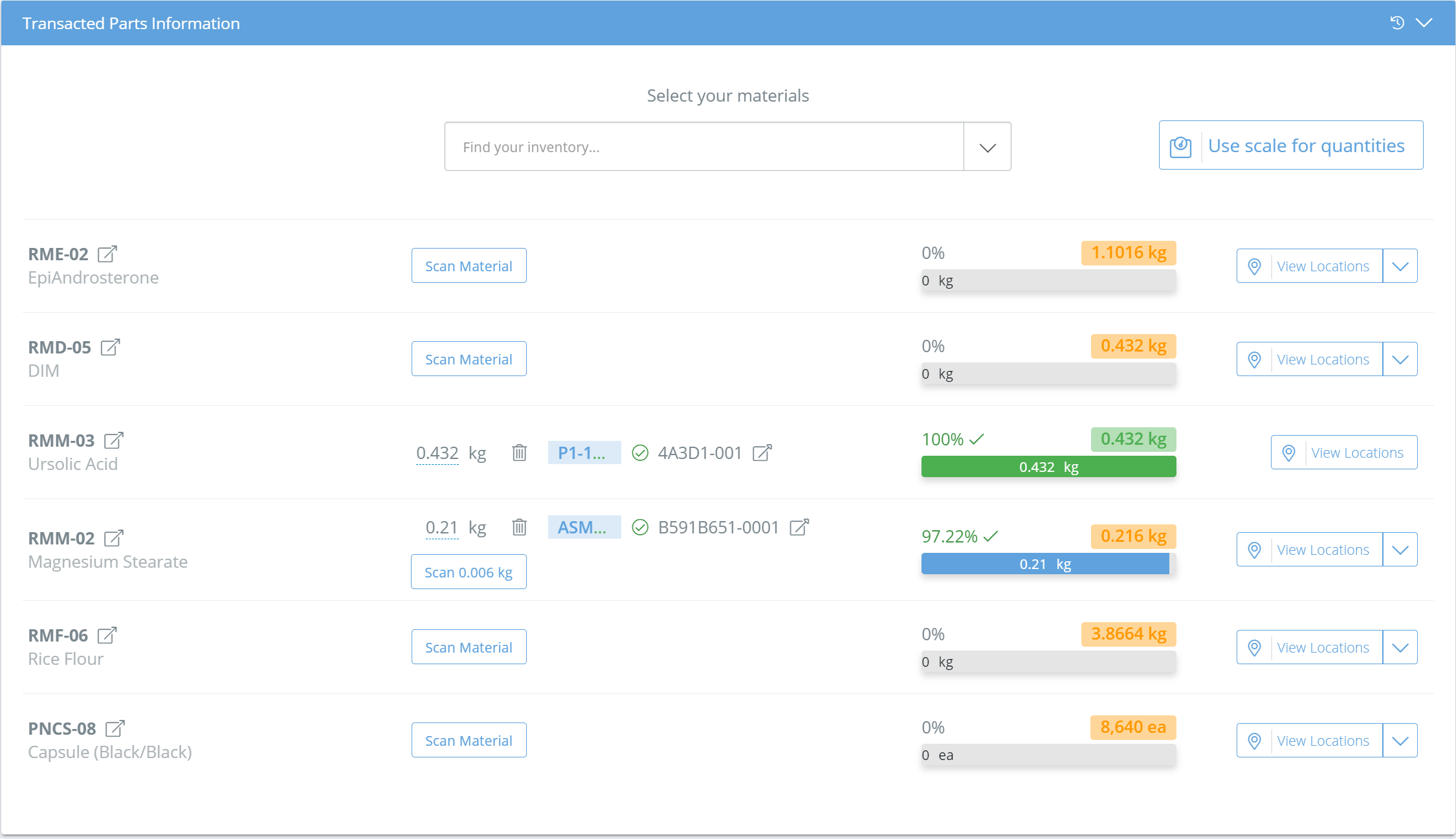Open the Find your inventory dropdown arrow

pyautogui.click(x=987, y=147)
